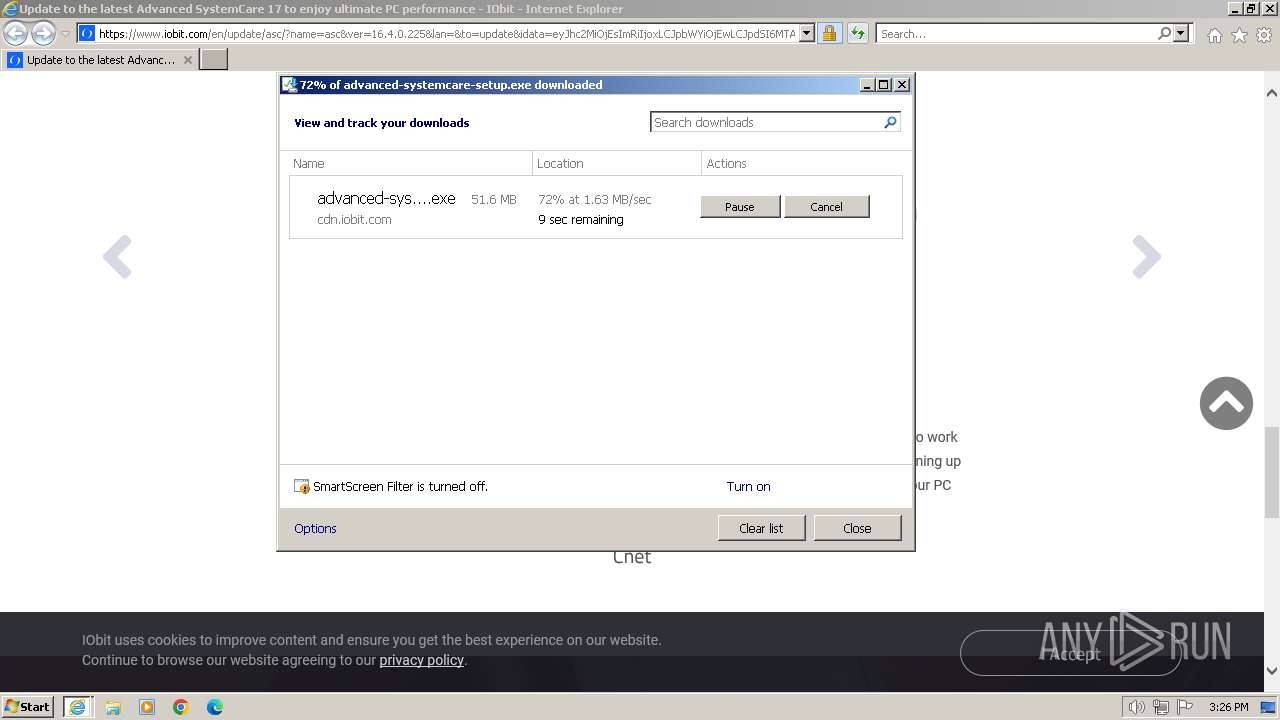Click the Turn on SmartScreen link

748,486
